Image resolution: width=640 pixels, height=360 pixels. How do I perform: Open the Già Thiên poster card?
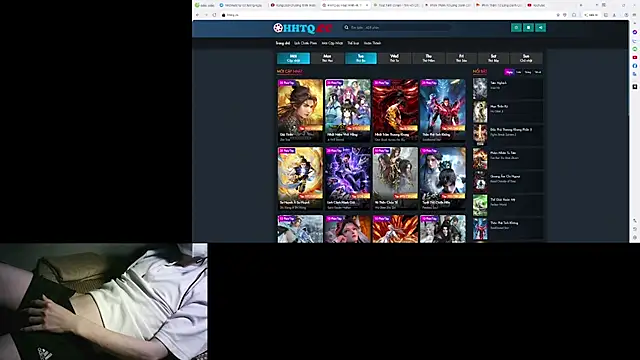(x=300, y=111)
